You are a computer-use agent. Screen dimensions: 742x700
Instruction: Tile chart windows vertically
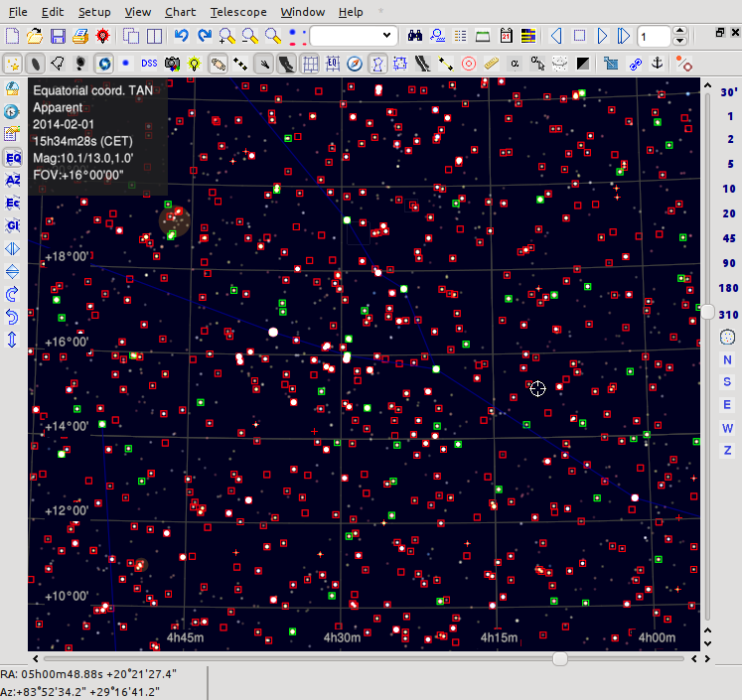coord(154,36)
